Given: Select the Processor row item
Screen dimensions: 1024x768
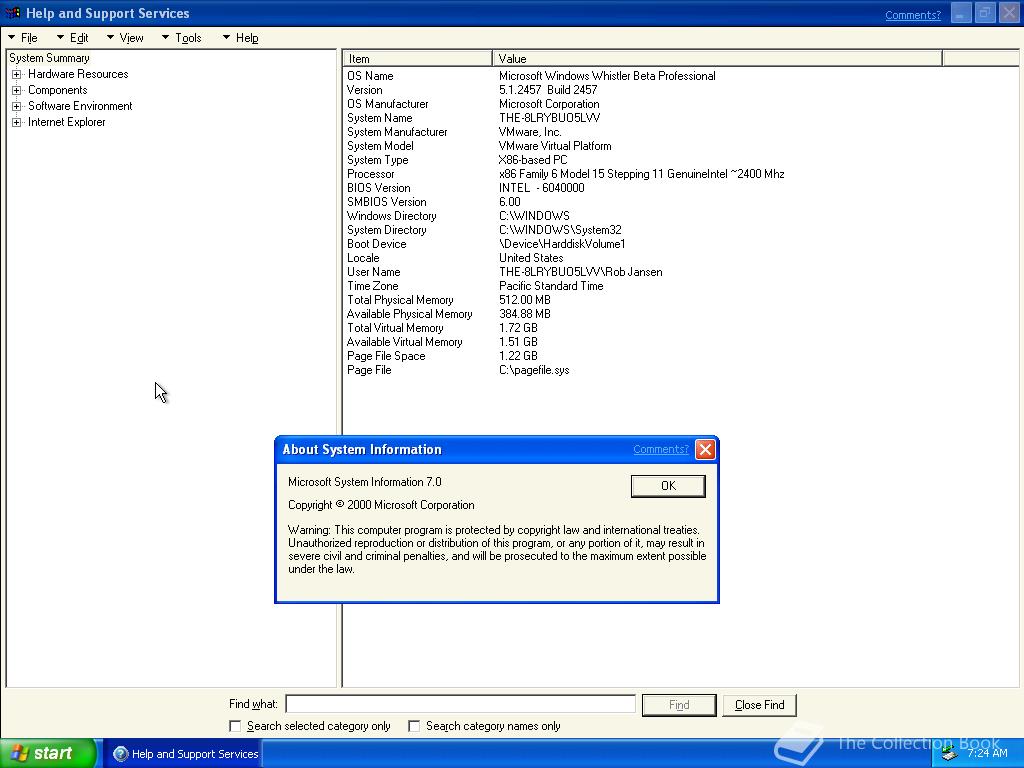Looking at the screenshot, I should (370, 174).
